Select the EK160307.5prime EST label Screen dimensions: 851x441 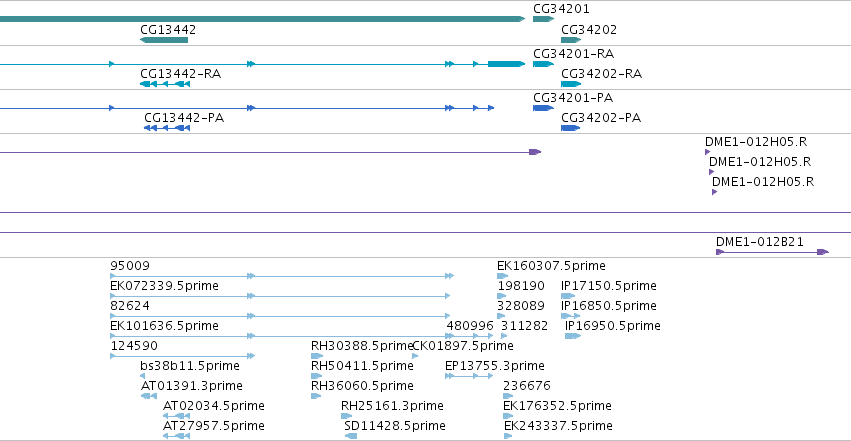coord(551,266)
